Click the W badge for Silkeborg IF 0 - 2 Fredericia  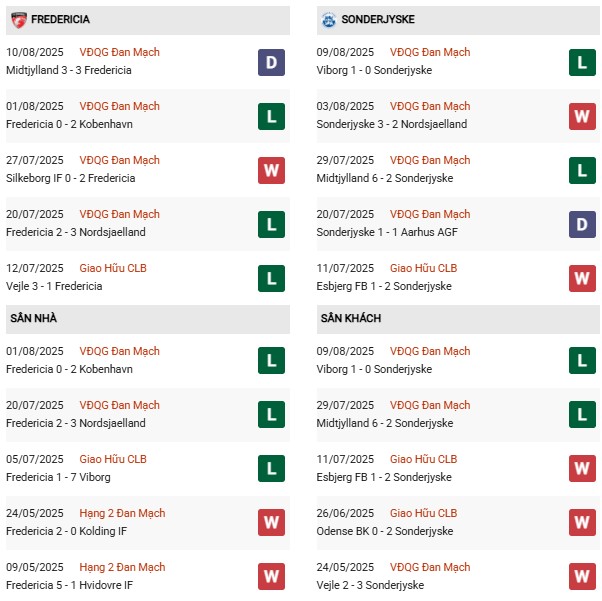pos(271,170)
